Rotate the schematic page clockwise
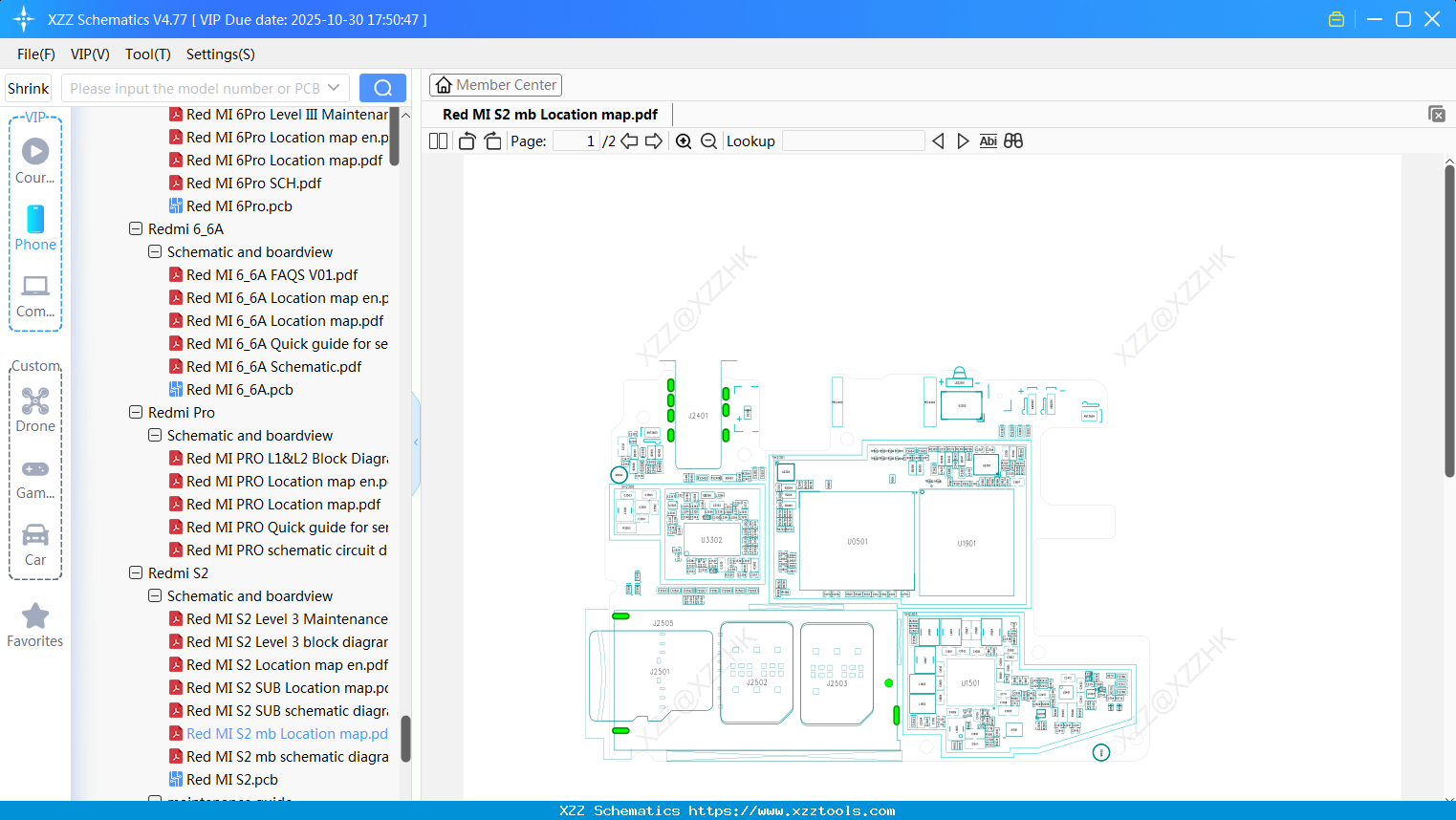Screen dimensions: 1456x820 pos(491,140)
